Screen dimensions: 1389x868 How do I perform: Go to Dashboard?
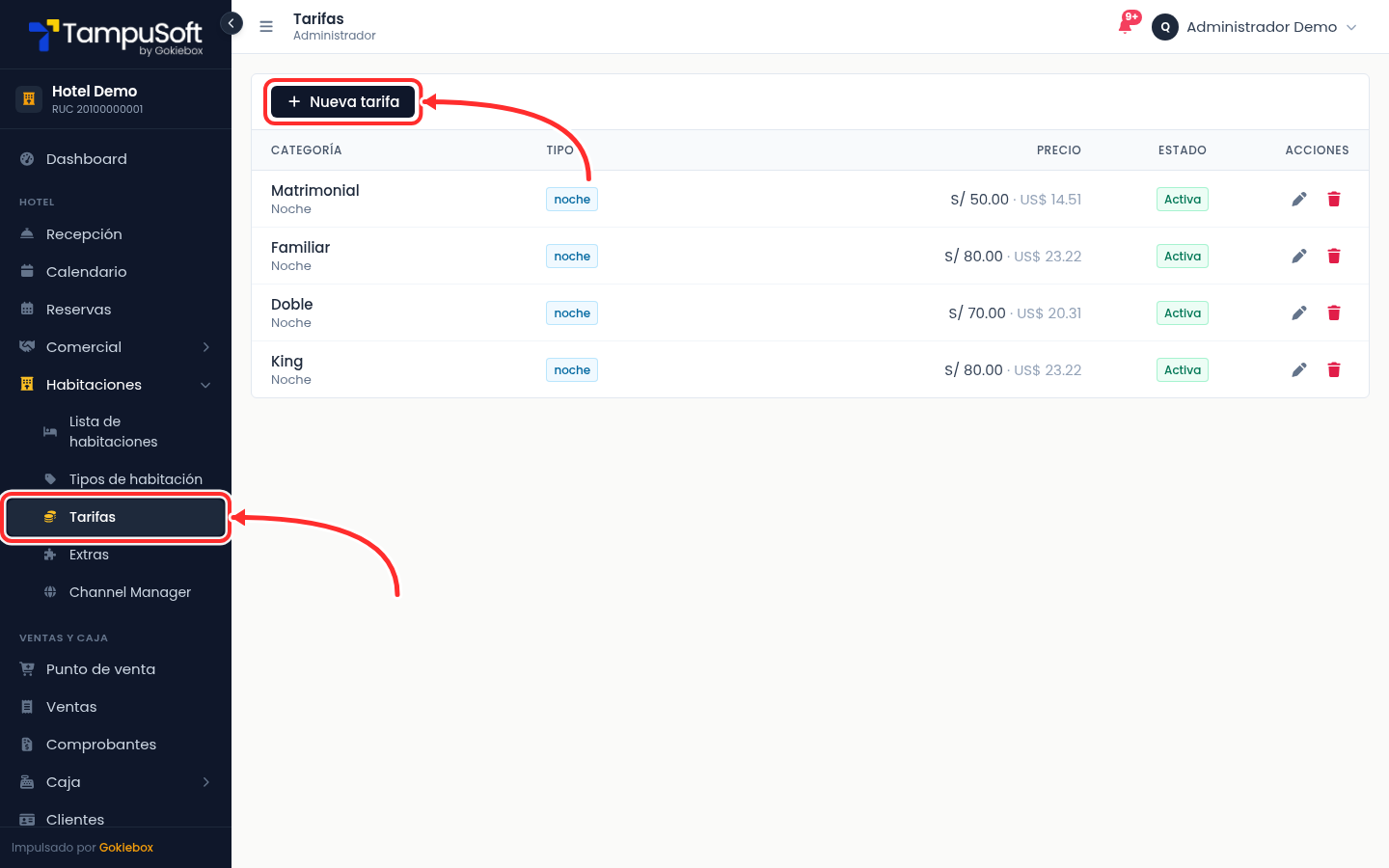pyautogui.click(x=116, y=159)
